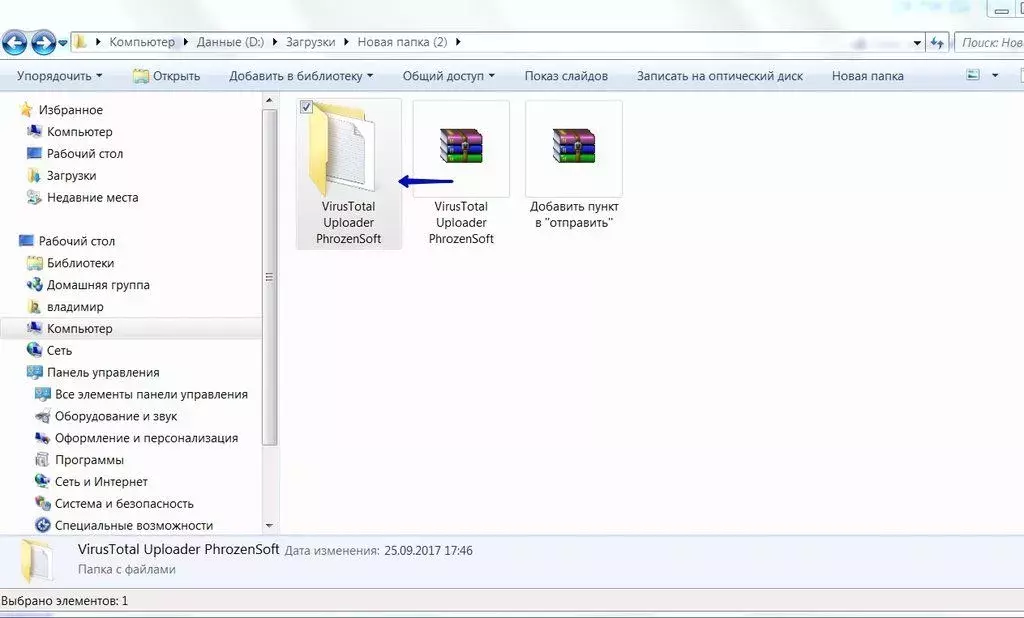Expand the breadcrumb arrow after Загрузки
Viewport: 1024px width, 618px height.
point(346,42)
